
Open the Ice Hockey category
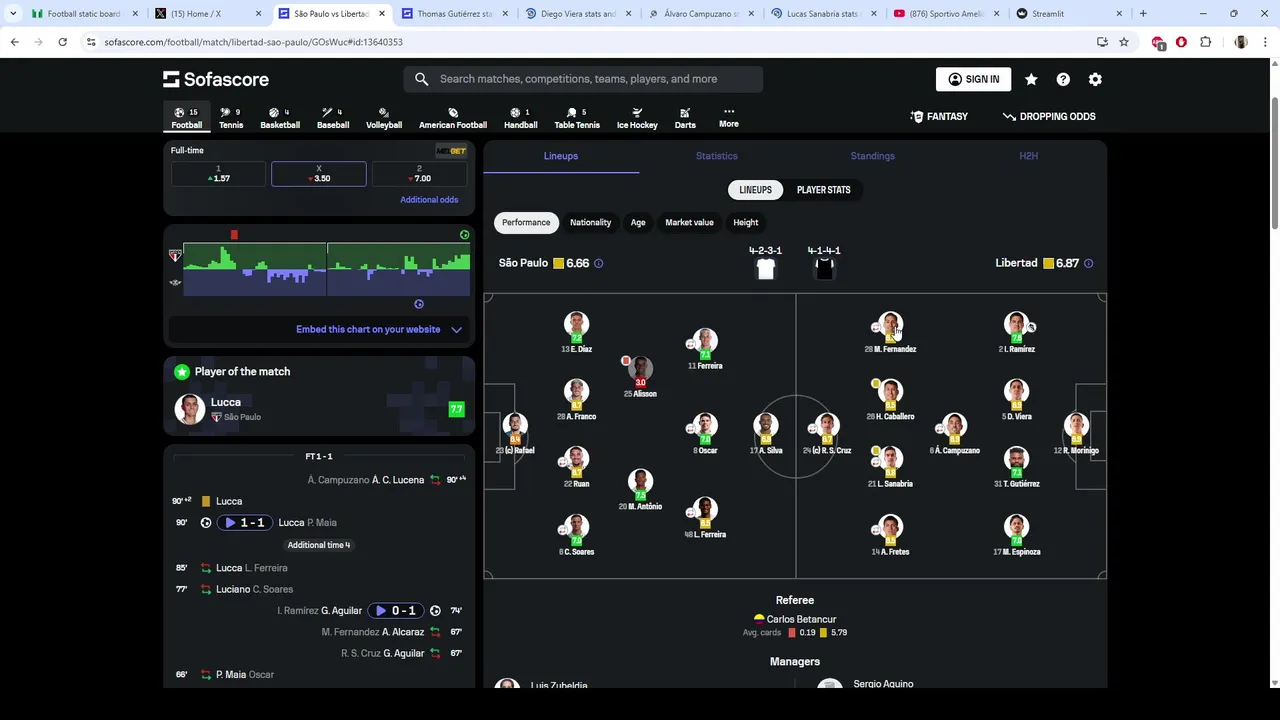637,118
